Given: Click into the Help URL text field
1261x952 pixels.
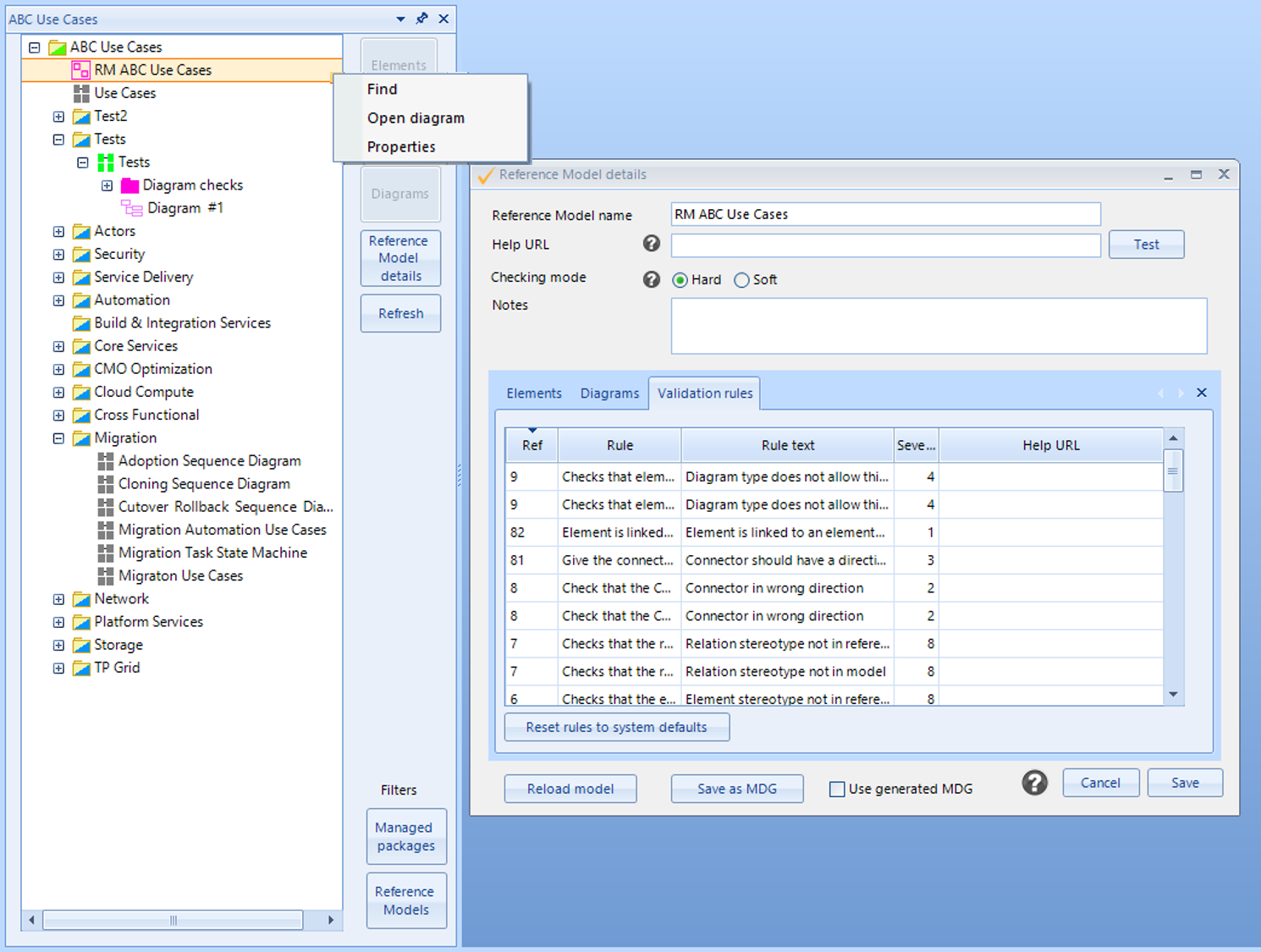Looking at the screenshot, I should click(884, 245).
